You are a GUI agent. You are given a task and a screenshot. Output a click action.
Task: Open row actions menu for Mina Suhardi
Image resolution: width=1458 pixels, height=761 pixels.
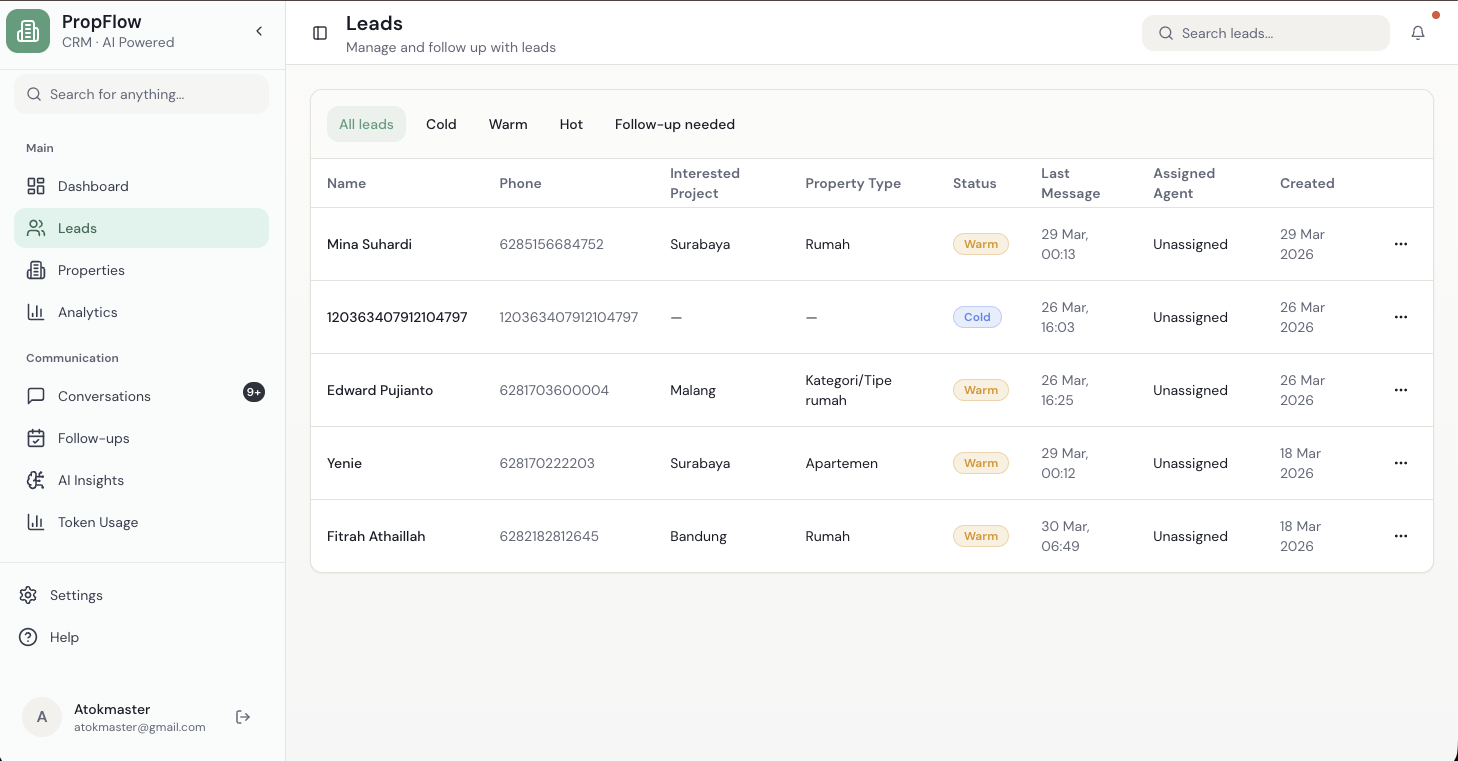click(1401, 244)
